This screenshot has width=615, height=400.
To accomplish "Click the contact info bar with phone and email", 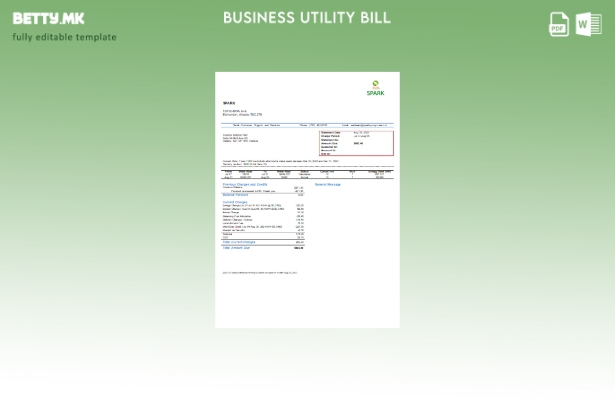I will click(307, 125).
